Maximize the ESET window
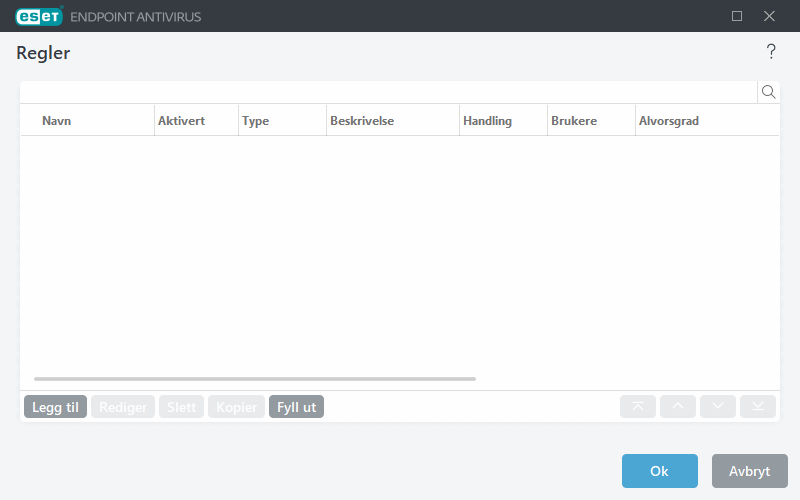The width and height of the screenshot is (800, 500). click(x=737, y=16)
